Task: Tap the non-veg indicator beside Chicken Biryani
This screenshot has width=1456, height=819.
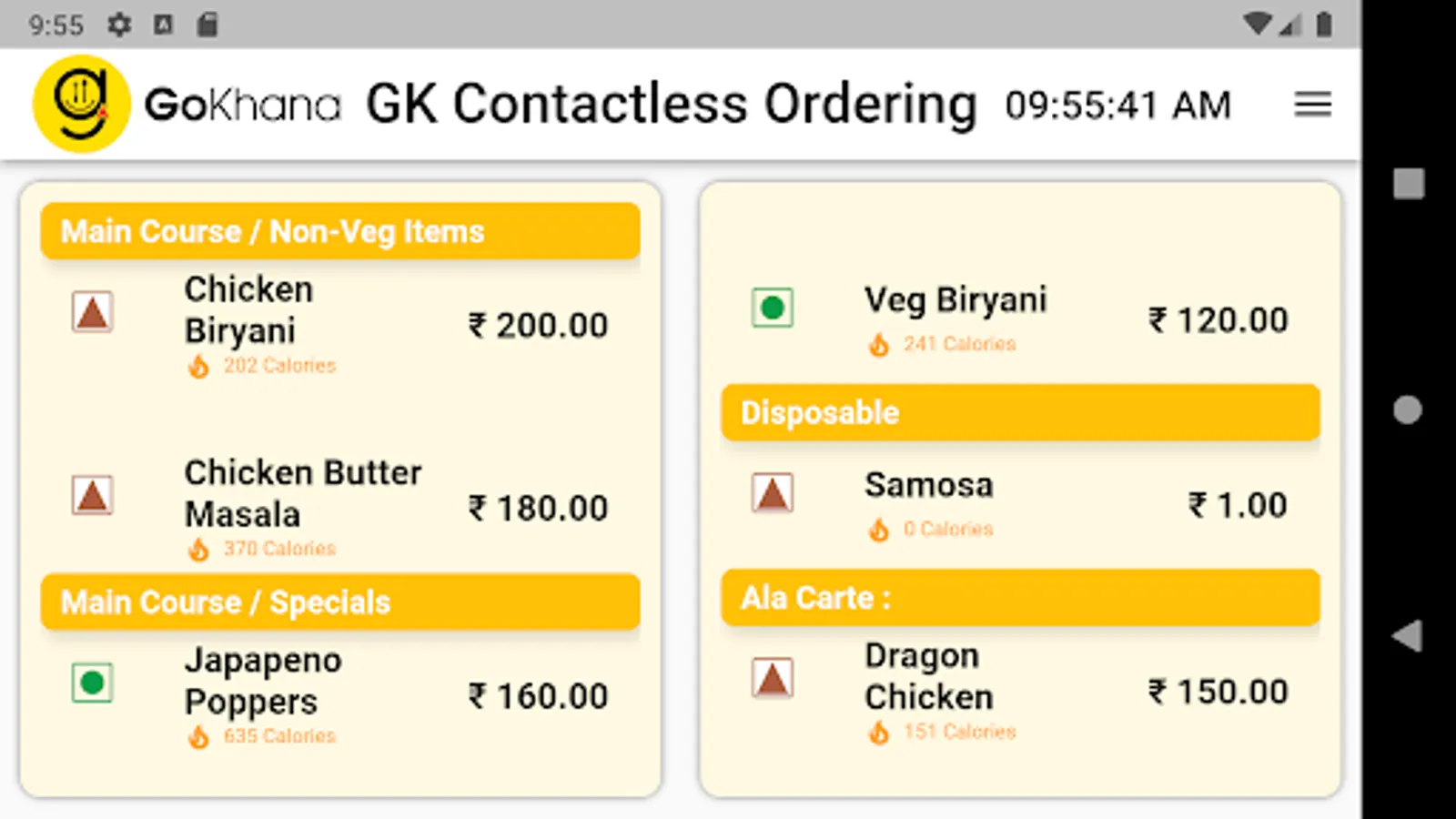Action: click(92, 312)
